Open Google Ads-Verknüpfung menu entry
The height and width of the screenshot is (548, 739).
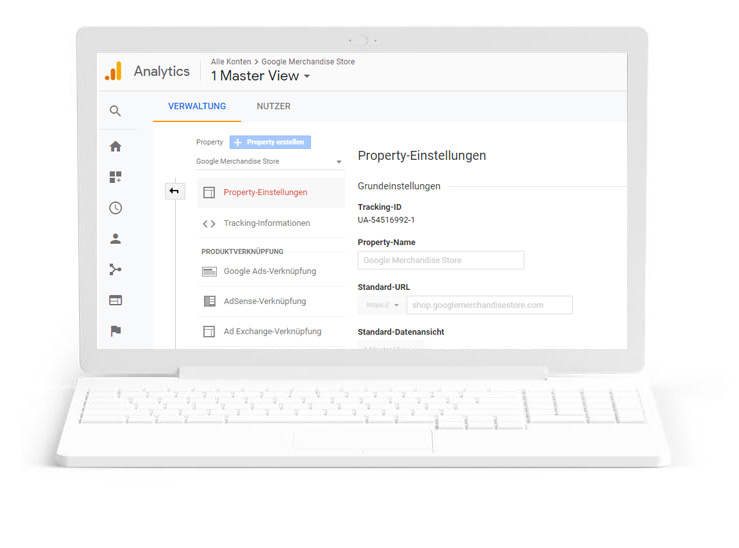pos(271,271)
